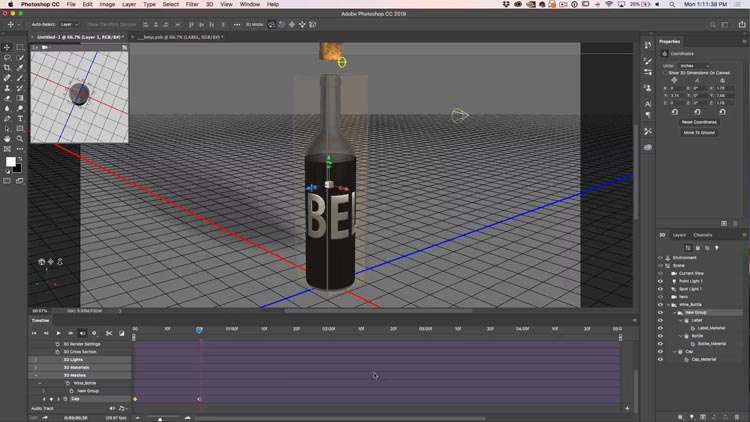Select the Eyedropper tool
The width and height of the screenshot is (750, 422).
point(20,67)
